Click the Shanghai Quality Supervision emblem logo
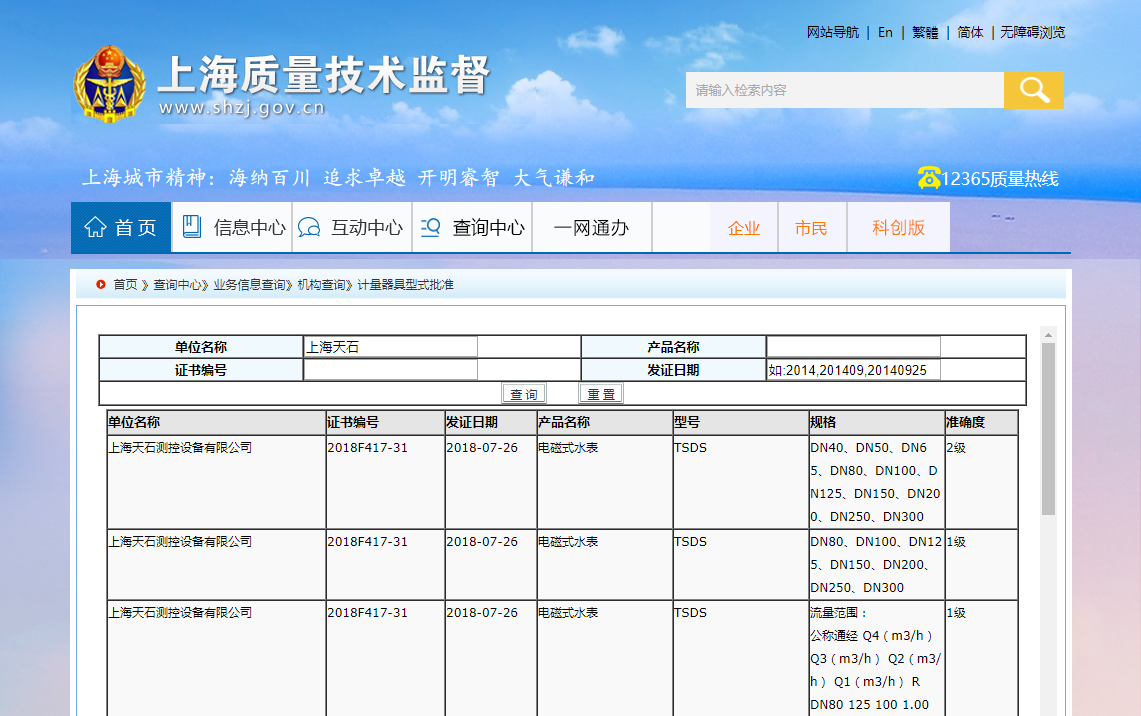The width and height of the screenshot is (1141, 716). click(109, 84)
